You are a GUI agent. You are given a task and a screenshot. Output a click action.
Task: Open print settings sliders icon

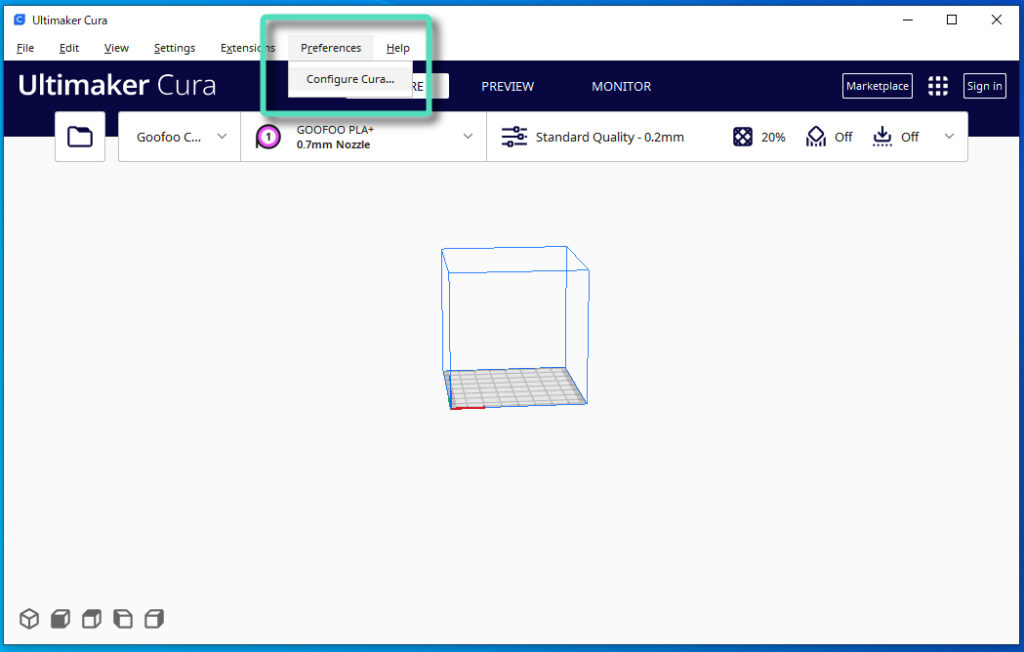514,137
